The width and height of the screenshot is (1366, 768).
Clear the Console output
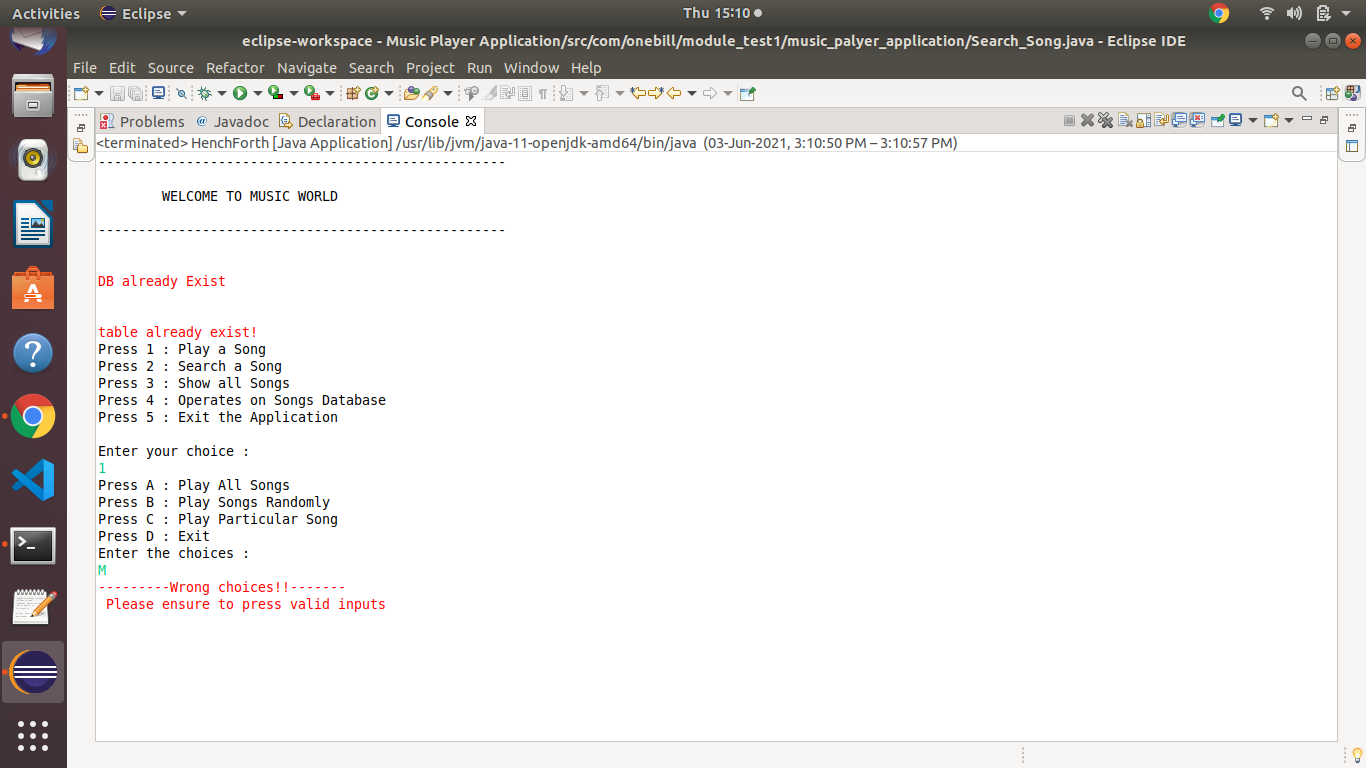point(1123,121)
